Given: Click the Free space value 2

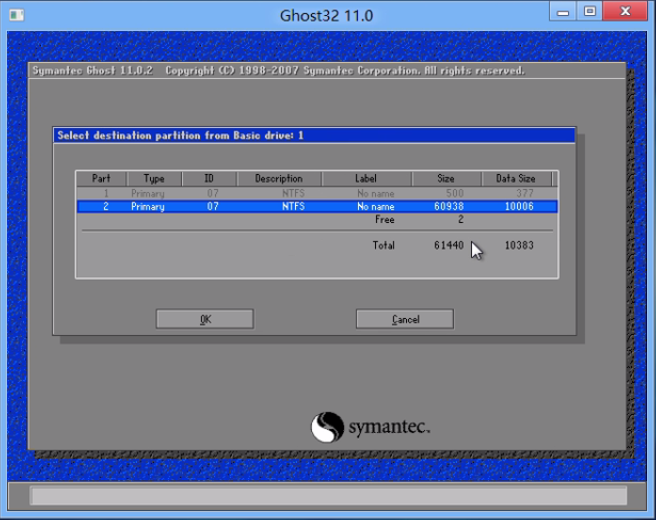Looking at the screenshot, I should click(461, 219).
